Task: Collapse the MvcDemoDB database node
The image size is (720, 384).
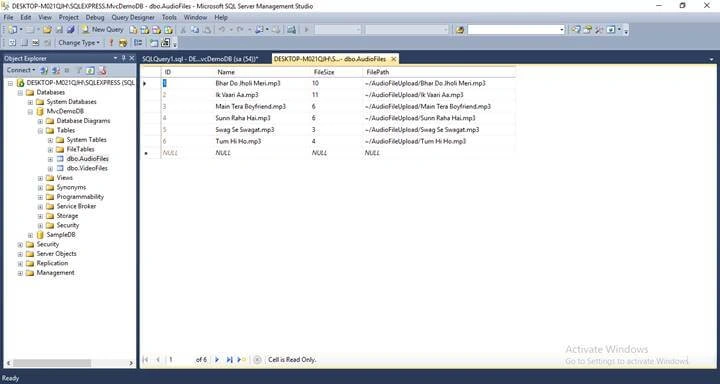Action: pyautogui.click(x=30, y=111)
